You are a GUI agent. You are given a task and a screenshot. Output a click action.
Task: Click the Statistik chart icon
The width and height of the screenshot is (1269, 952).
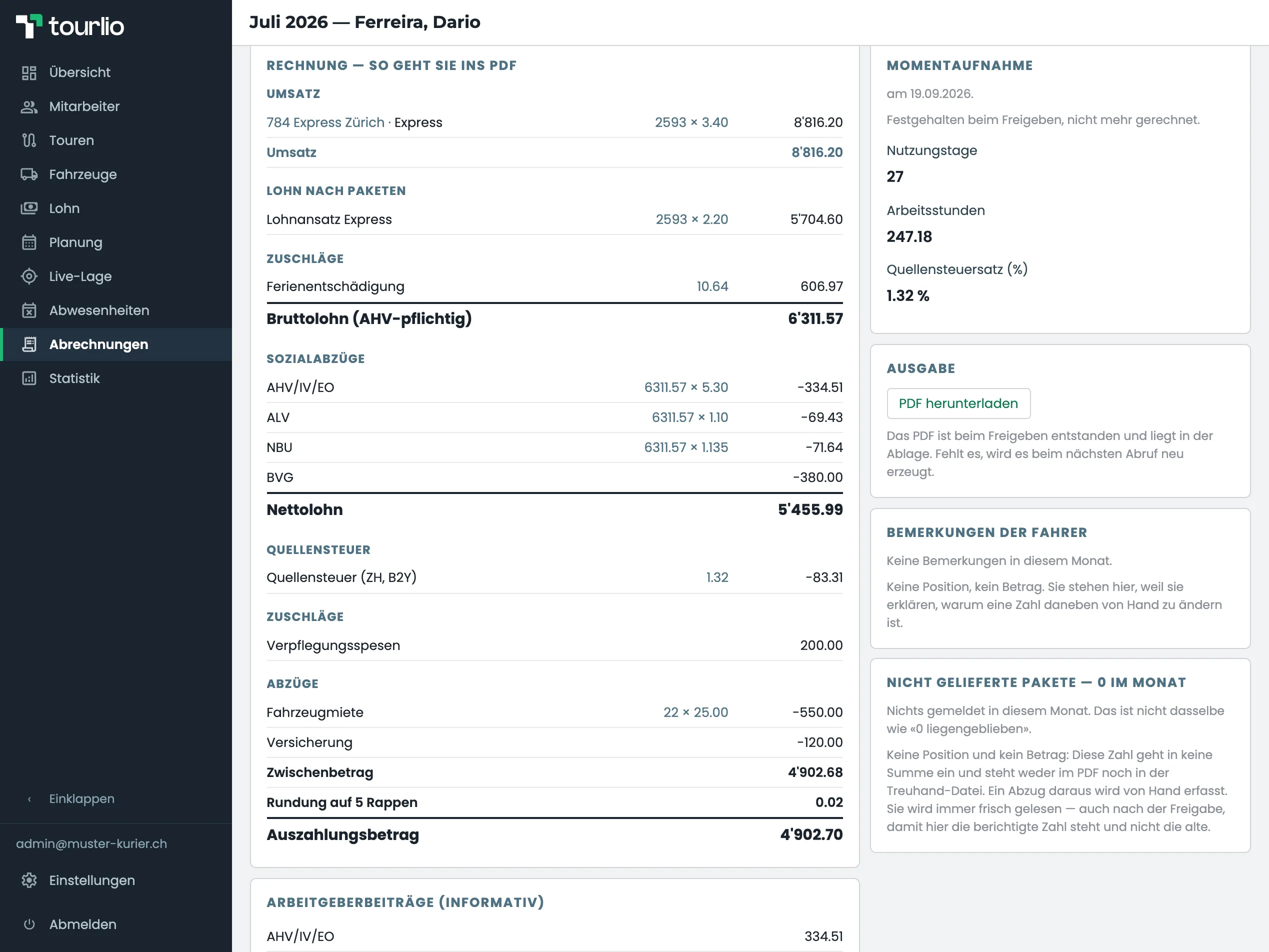click(x=28, y=378)
